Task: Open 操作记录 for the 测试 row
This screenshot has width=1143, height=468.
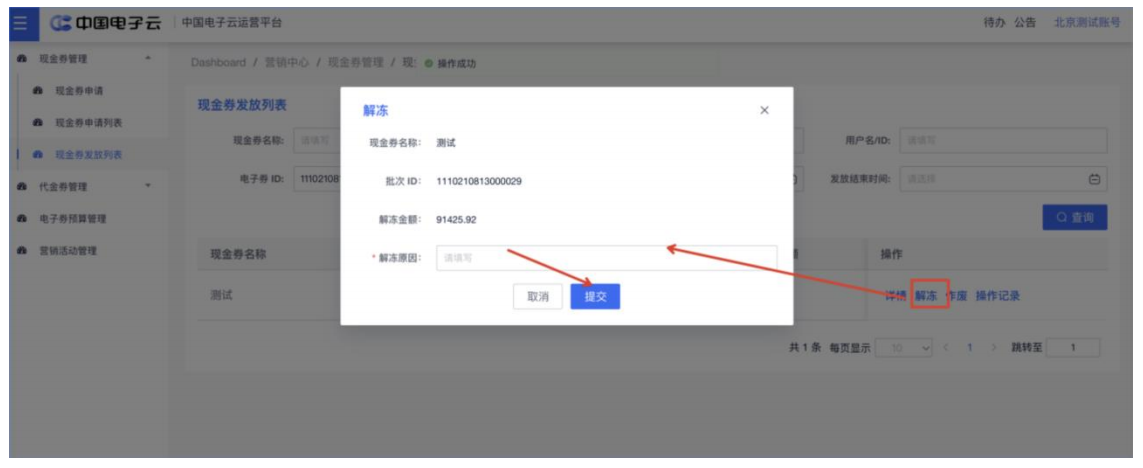Action: tap(997, 296)
